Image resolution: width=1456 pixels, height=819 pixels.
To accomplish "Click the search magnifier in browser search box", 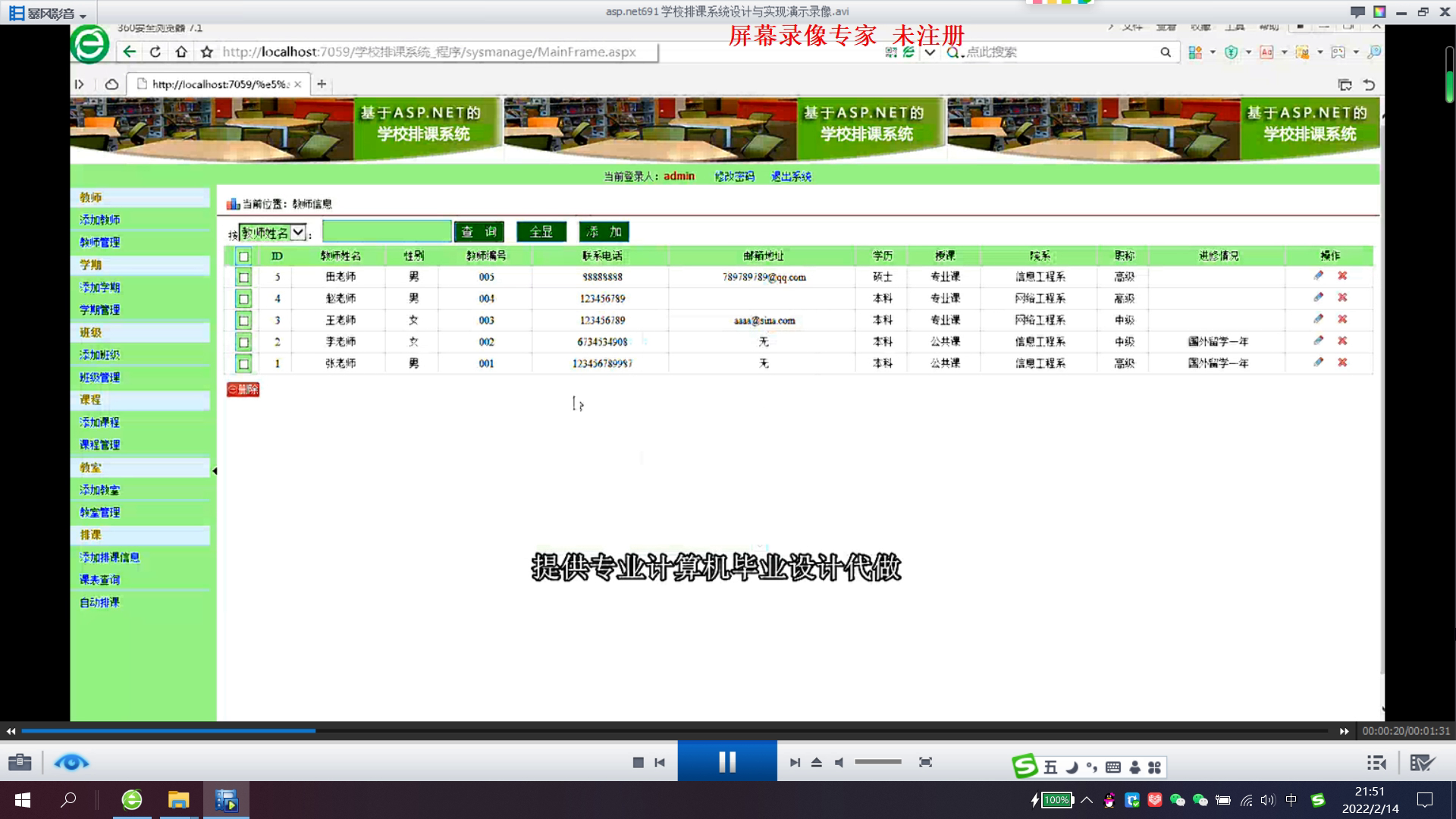I will coord(1165,52).
